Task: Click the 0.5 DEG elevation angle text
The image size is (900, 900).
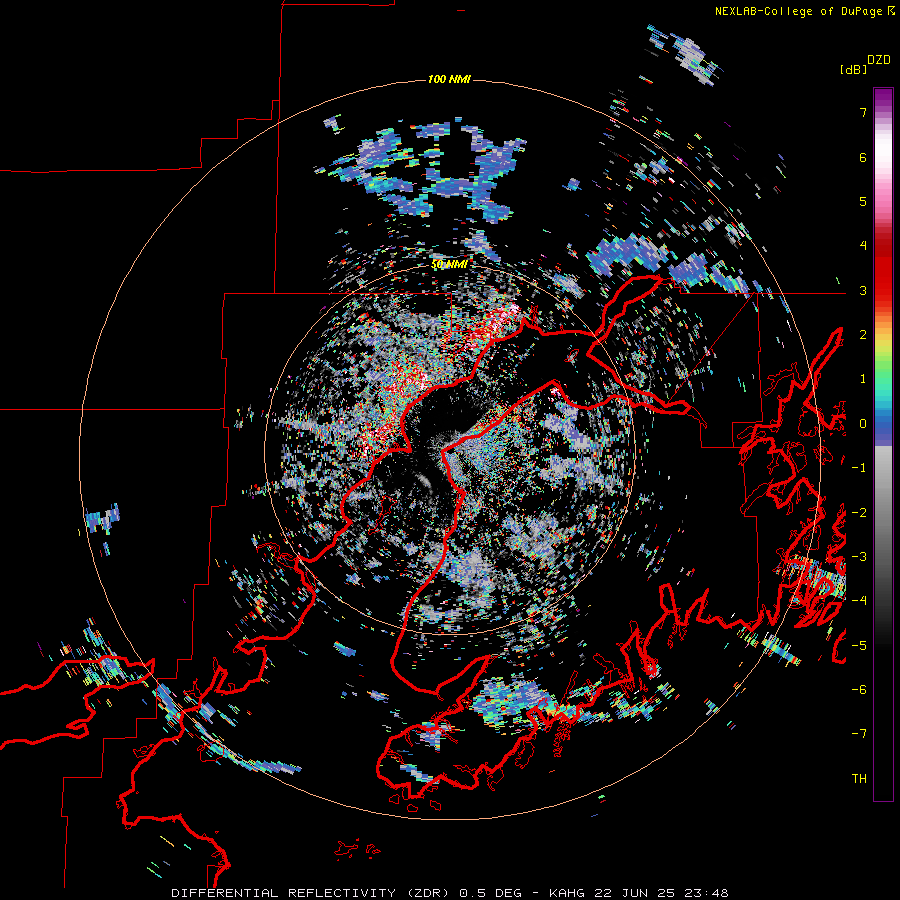Action: tap(491, 893)
